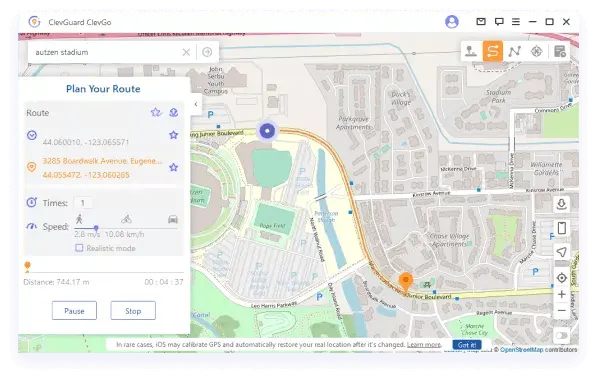Toggle the switch at map bottom right

click(x=562, y=336)
